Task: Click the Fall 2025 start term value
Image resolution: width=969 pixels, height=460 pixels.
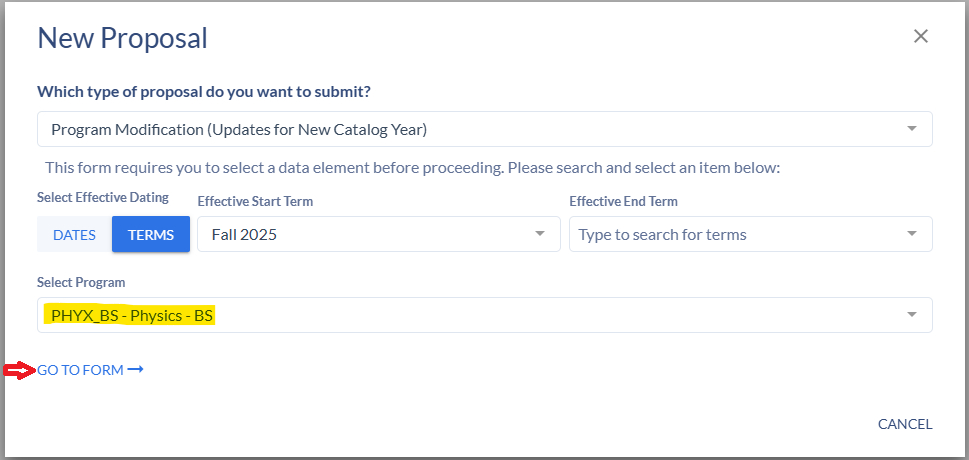Action: click(x=244, y=235)
